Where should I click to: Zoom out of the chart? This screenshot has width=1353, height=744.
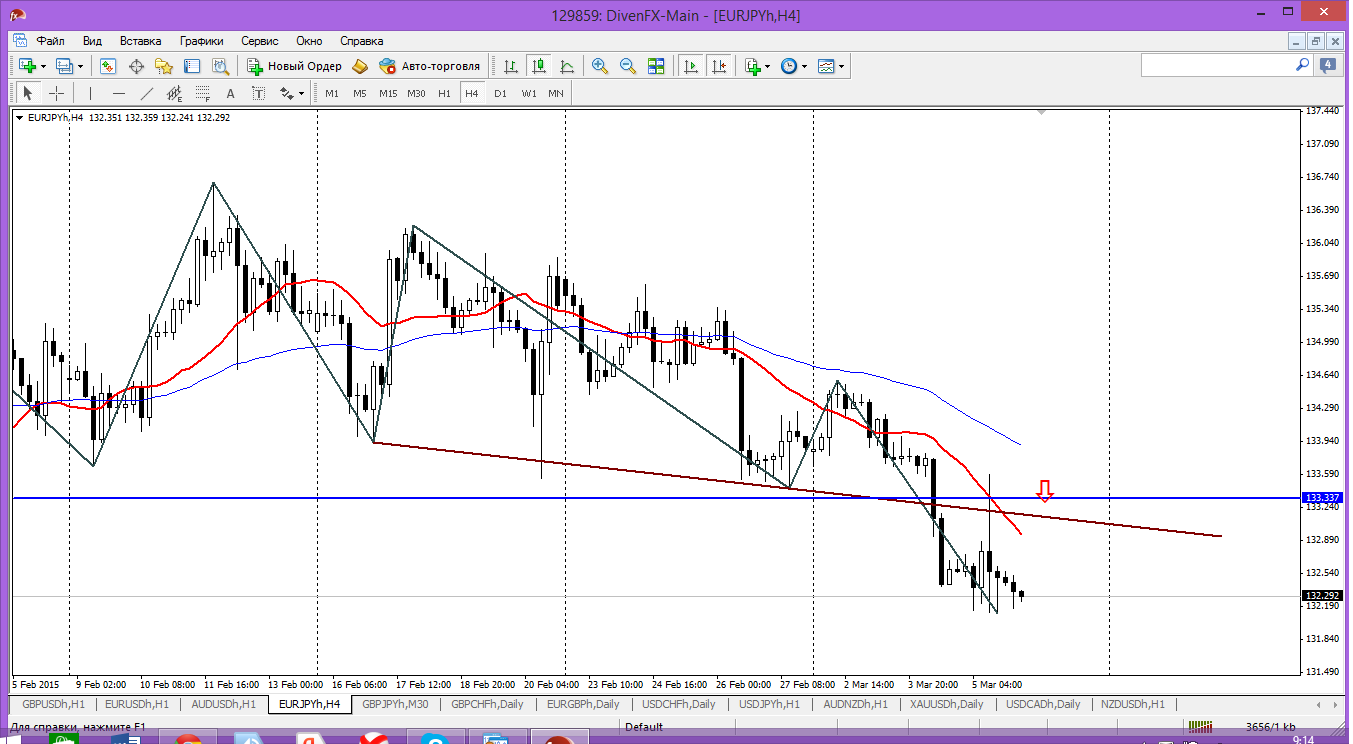click(628, 66)
